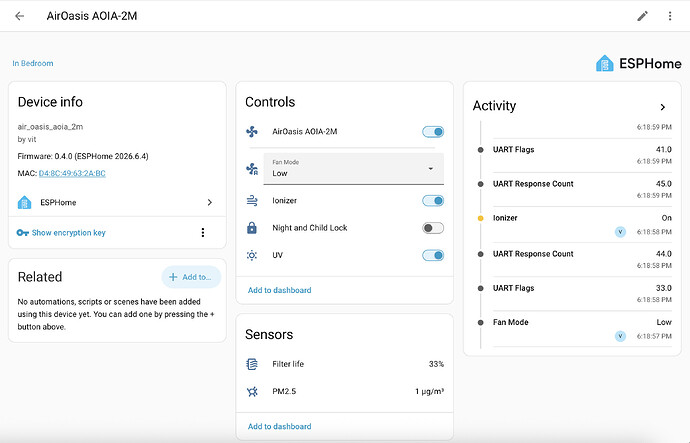This screenshot has height=443, width=690.
Task: Click the air_oasis_aoia_2m device name
Action: (x=50, y=127)
